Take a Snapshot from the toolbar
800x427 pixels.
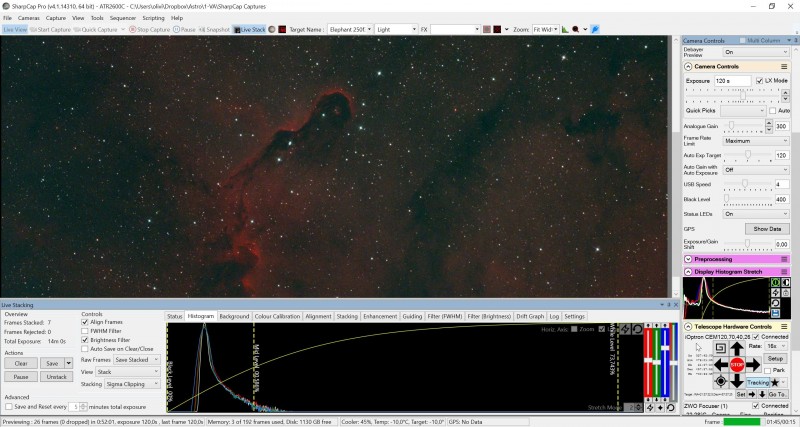click(214, 30)
